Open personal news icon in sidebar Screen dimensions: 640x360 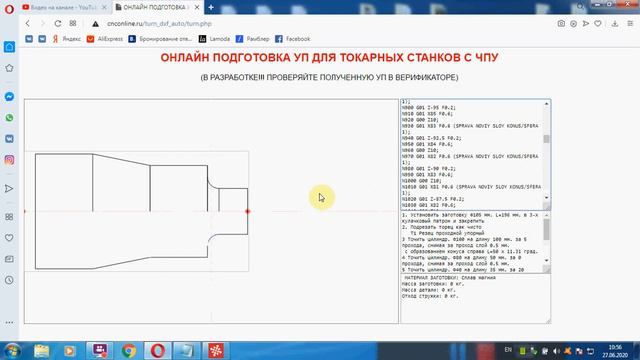[x=9, y=259]
